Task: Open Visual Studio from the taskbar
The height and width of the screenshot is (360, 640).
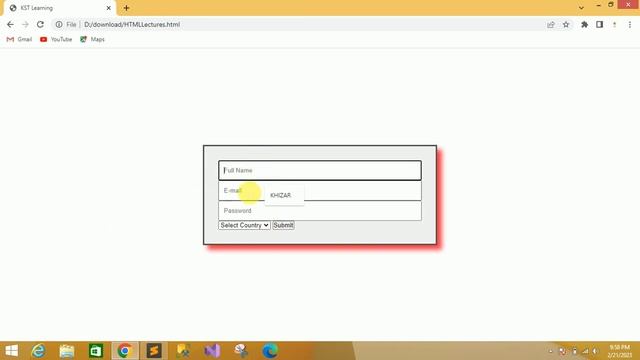Action: [212, 351]
